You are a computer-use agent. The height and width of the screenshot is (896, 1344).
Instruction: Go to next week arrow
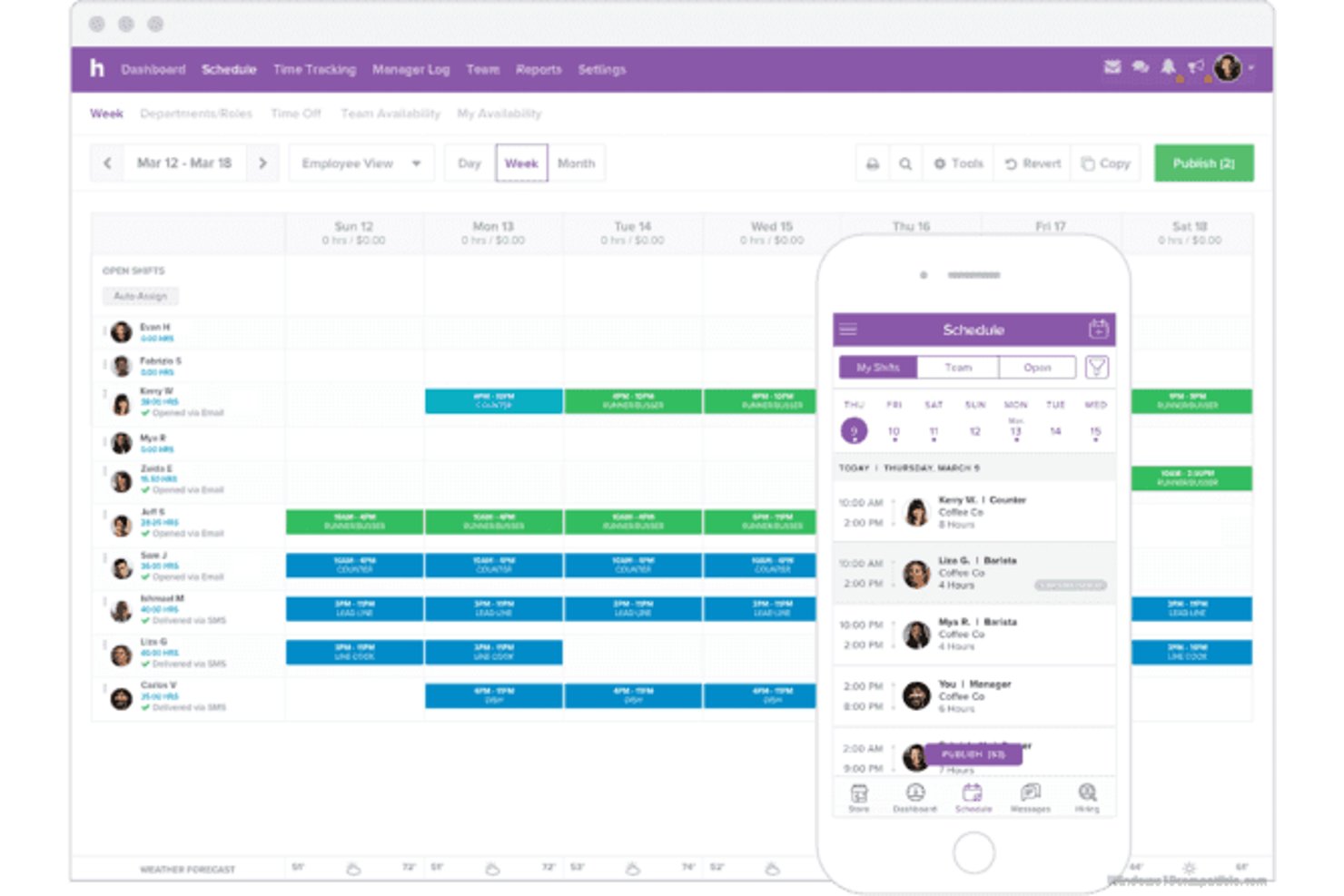[262, 163]
